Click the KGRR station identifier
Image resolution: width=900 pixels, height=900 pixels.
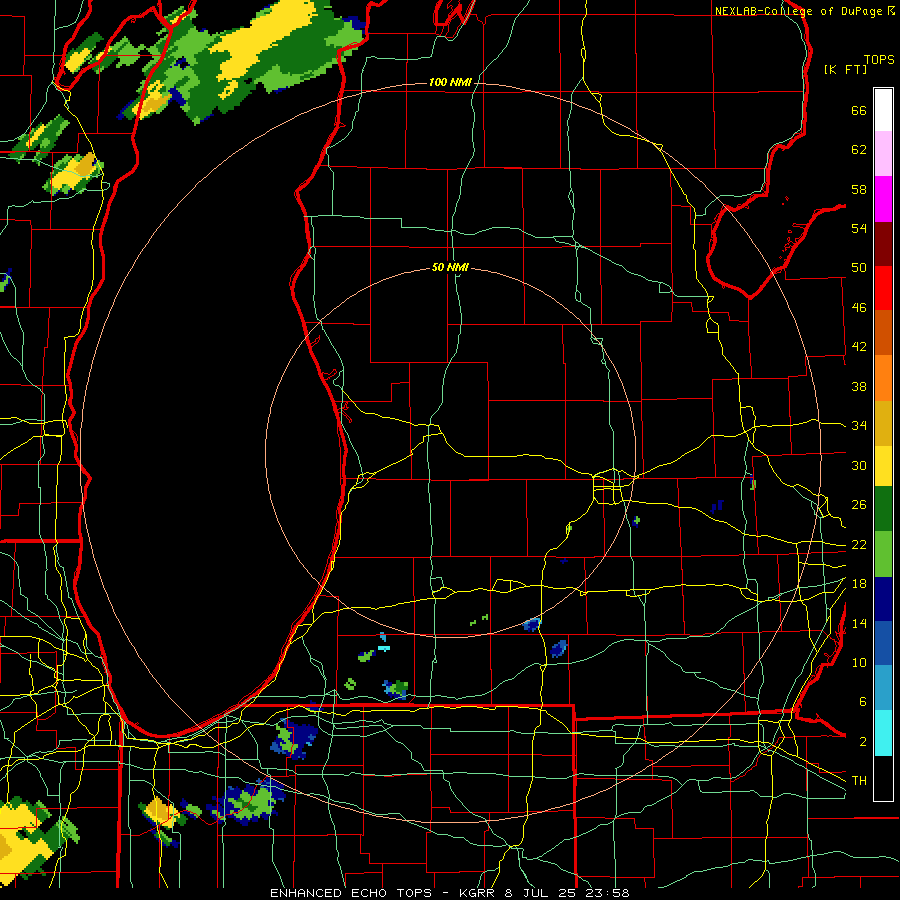click(479, 893)
